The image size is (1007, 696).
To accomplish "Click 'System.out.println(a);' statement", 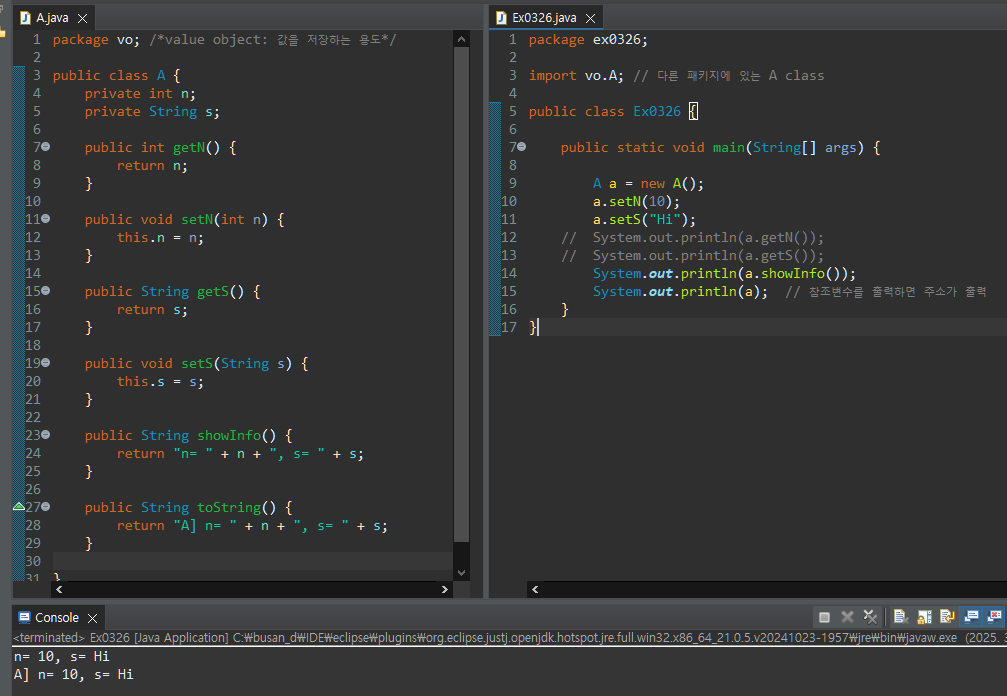I will [680, 291].
